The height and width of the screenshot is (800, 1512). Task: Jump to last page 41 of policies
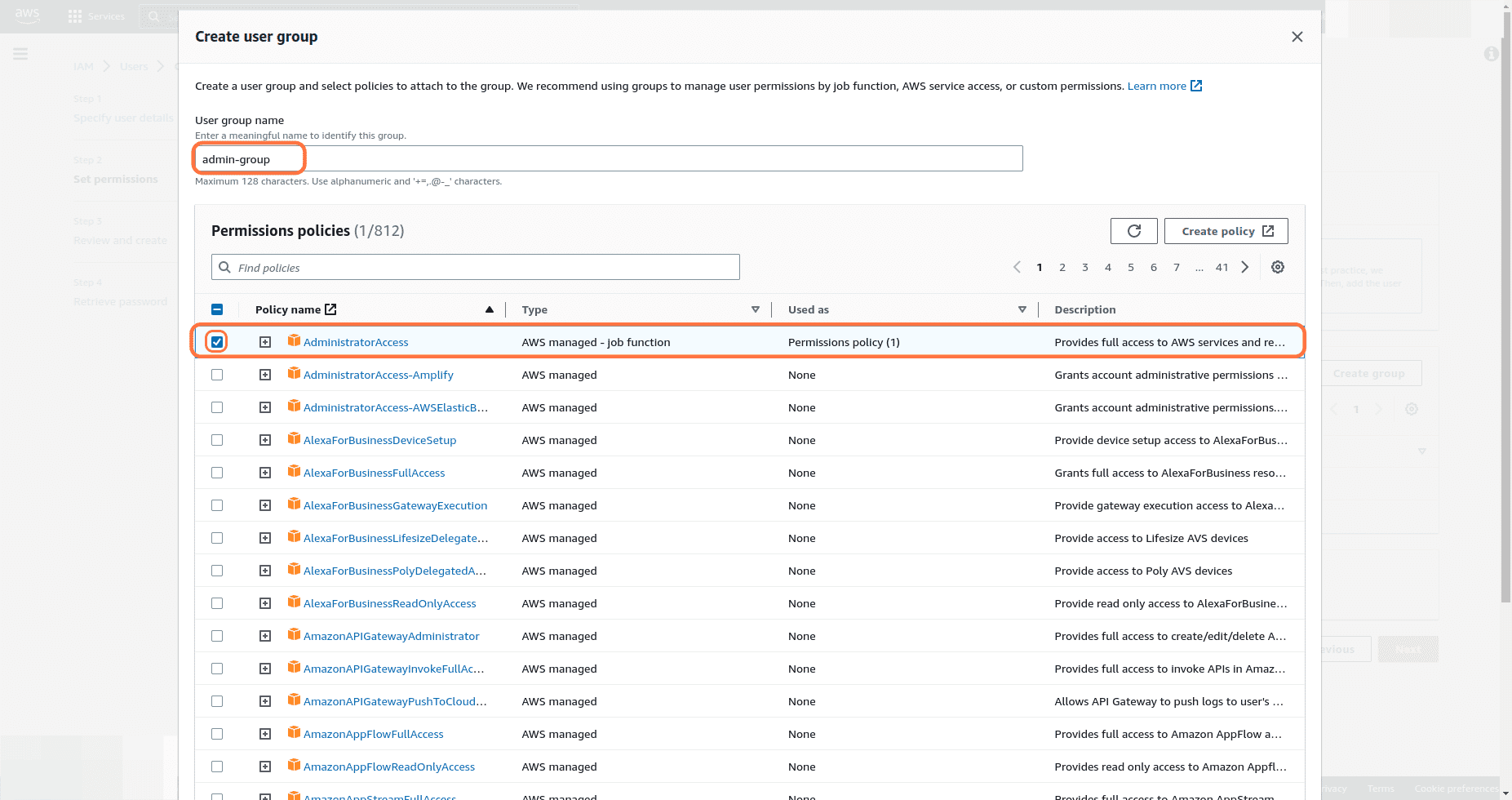tap(1222, 267)
